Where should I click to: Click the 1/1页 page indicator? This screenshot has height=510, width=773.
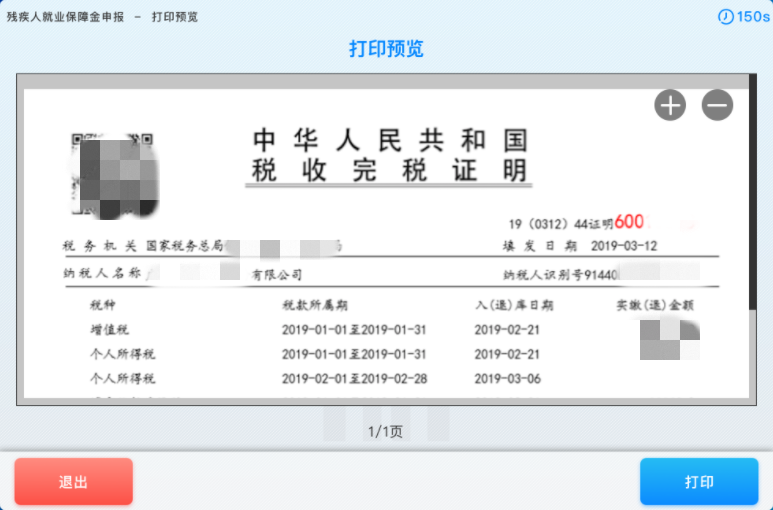(386, 432)
